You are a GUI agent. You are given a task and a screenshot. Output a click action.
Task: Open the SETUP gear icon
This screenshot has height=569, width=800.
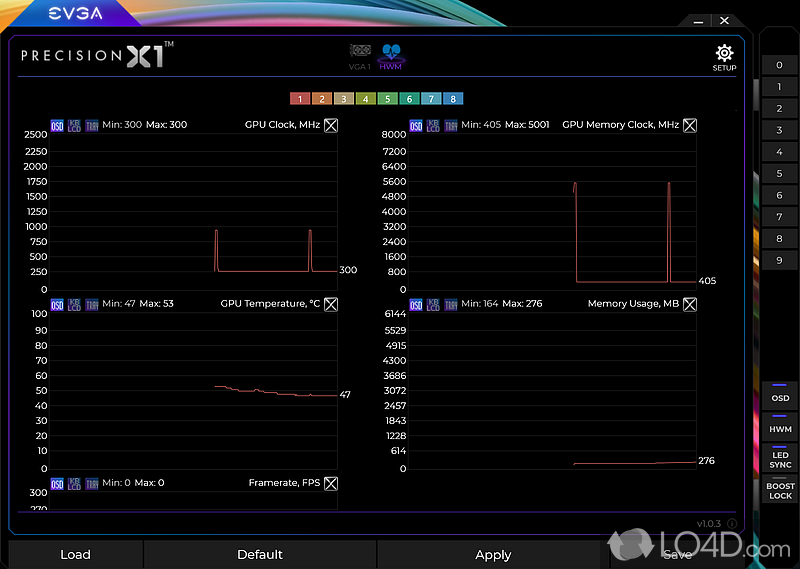(x=724, y=58)
